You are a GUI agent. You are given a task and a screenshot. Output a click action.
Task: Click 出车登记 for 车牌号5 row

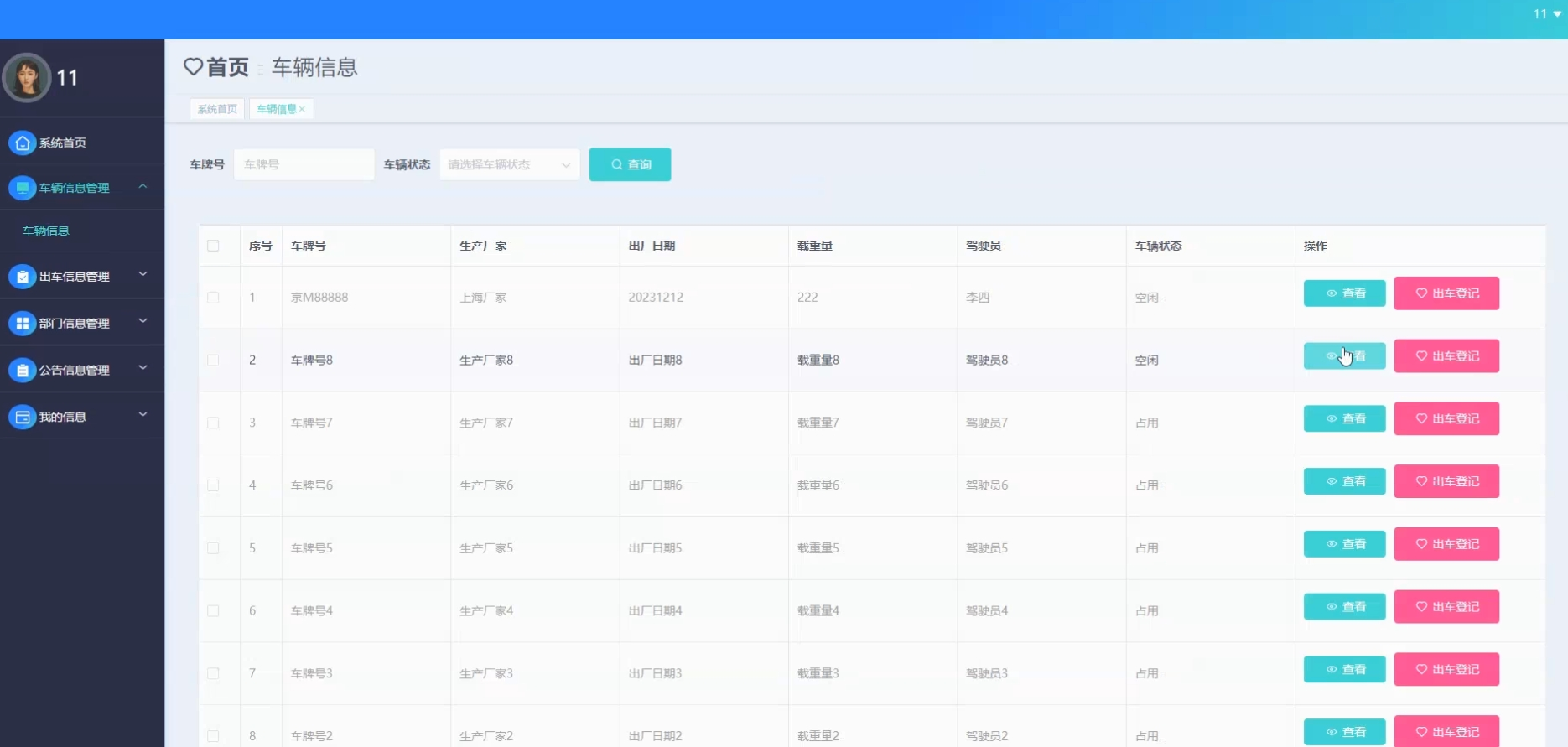tap(1446, 544)
